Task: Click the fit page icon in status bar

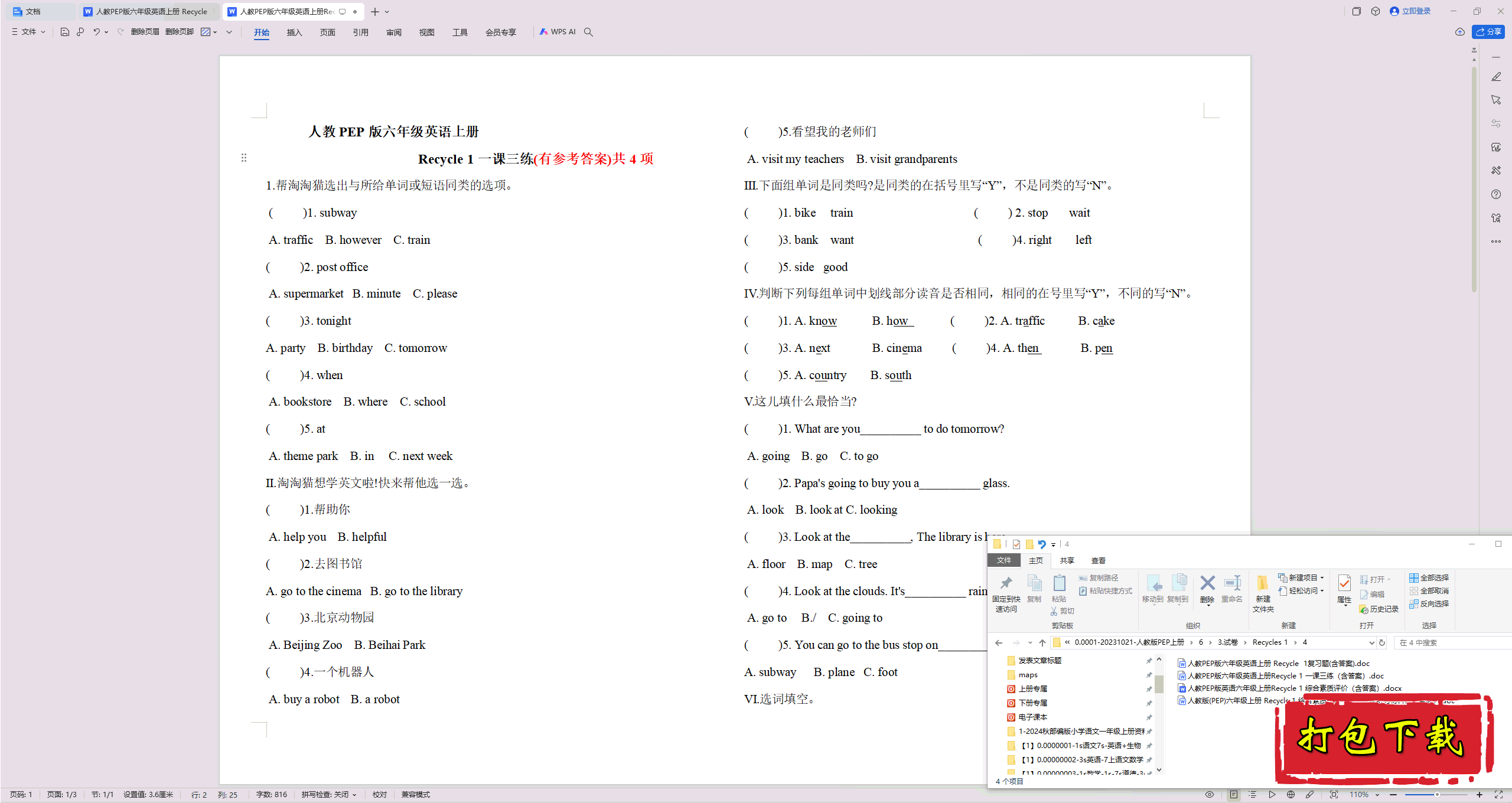Action: click(1334, 795)
